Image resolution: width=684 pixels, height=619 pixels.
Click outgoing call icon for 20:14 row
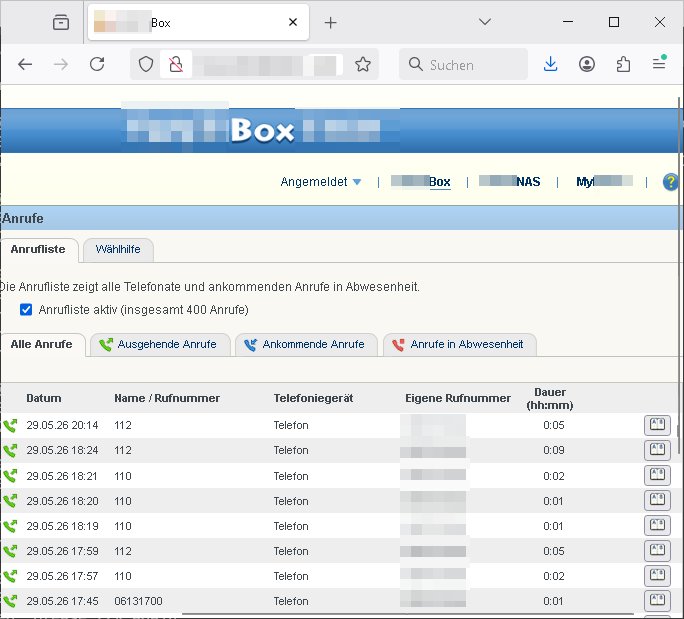(10, 425)
